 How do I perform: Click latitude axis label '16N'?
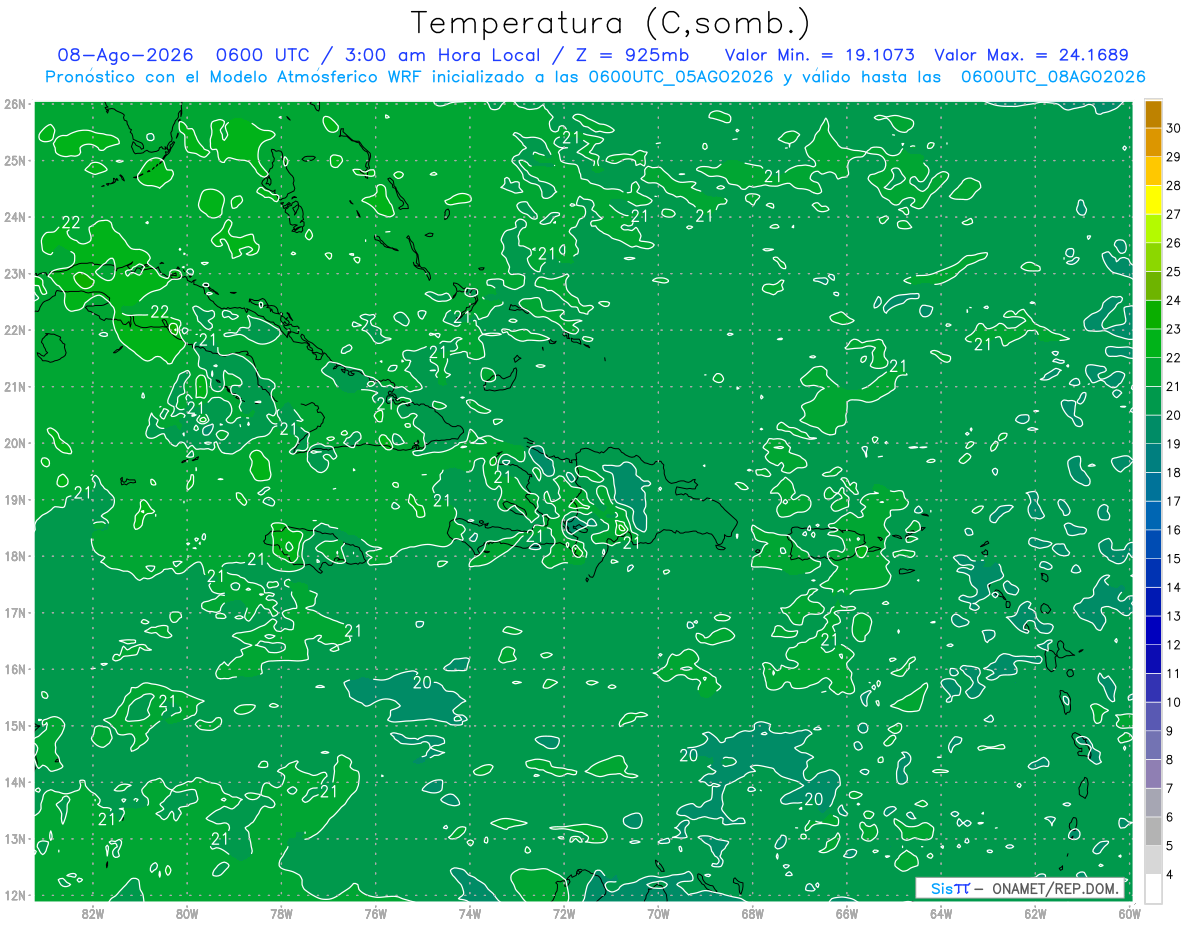16,669
